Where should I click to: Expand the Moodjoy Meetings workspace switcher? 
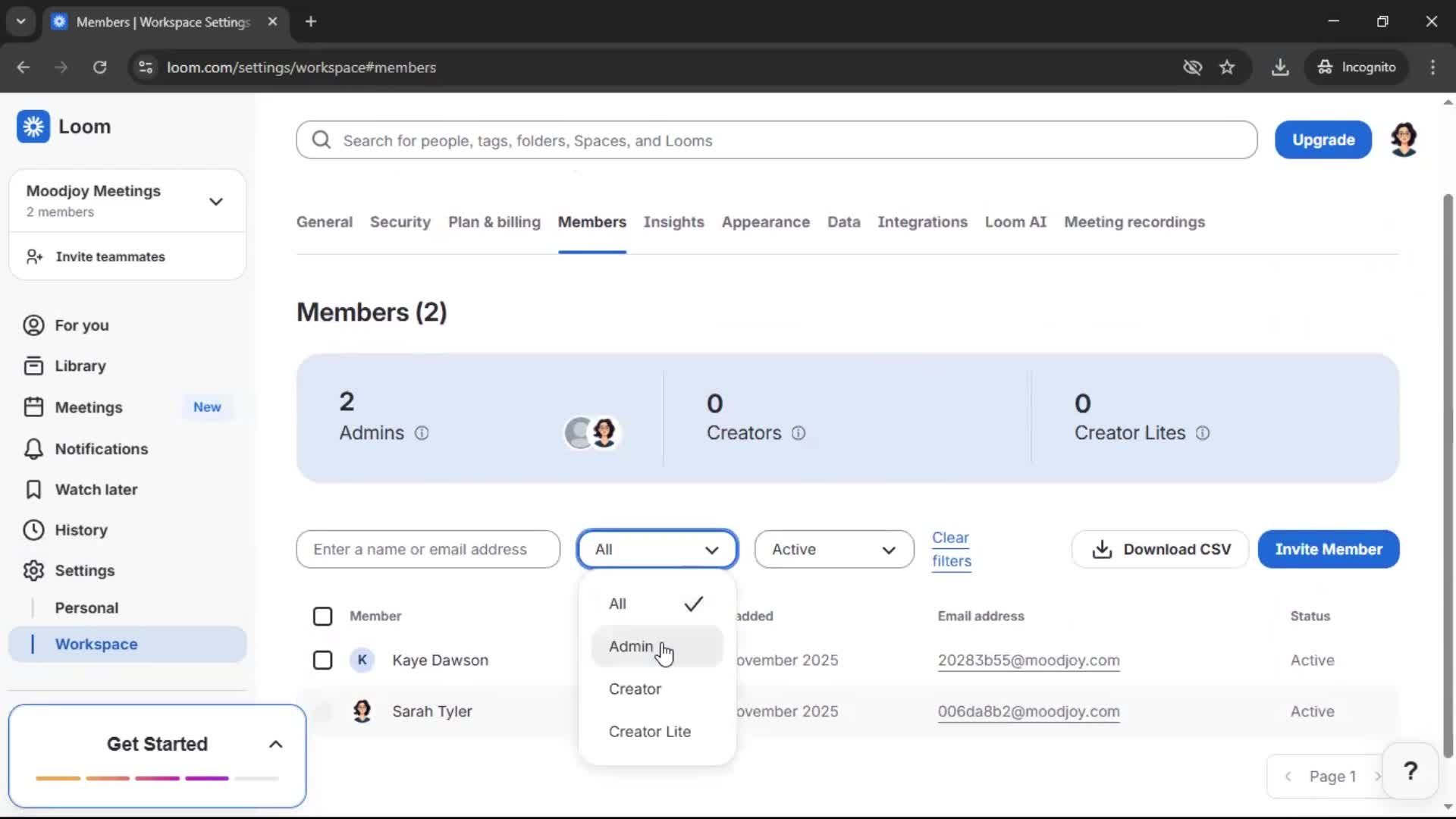pyautogui.click(x=215, y=201)
